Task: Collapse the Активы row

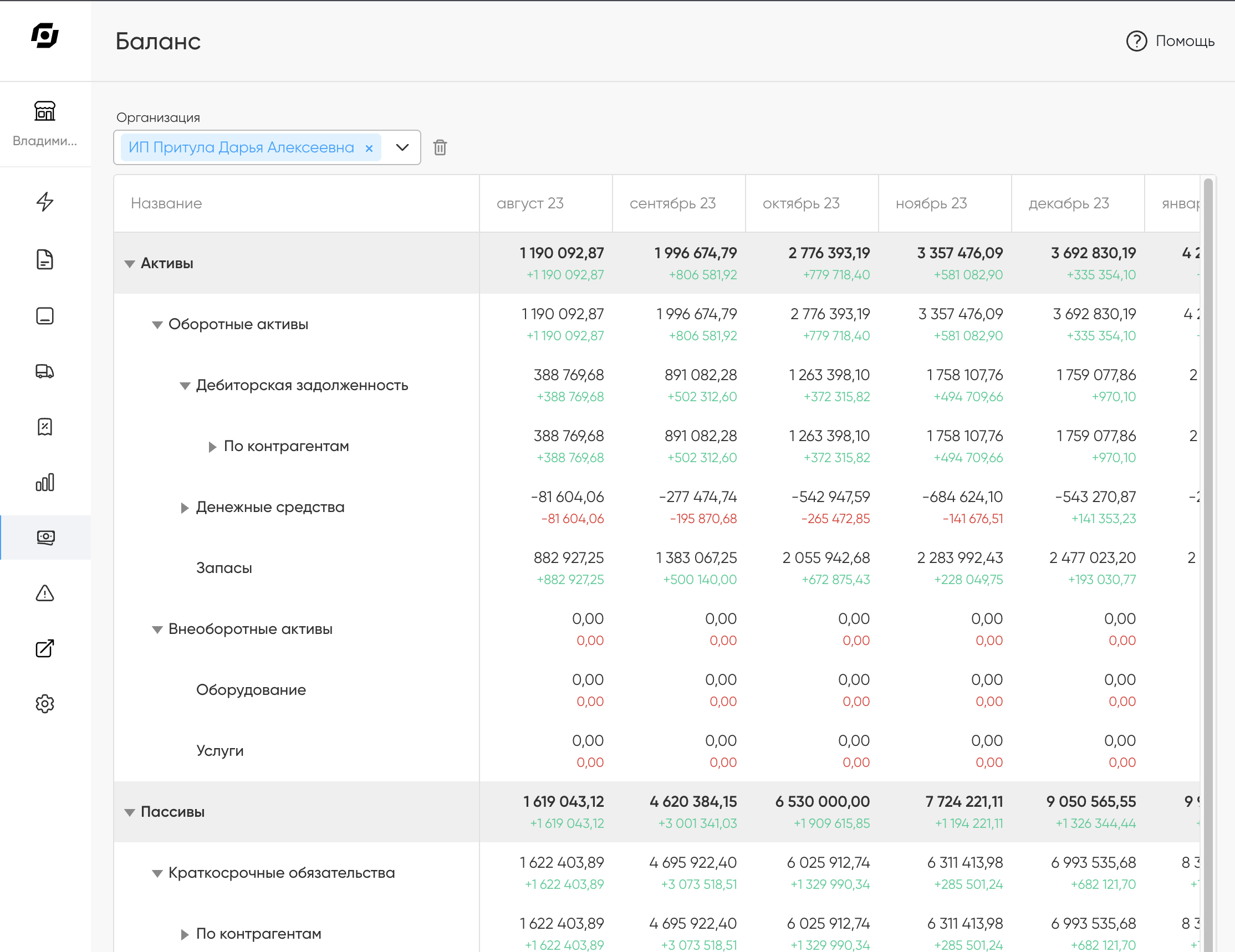Action: click(130, 264)
